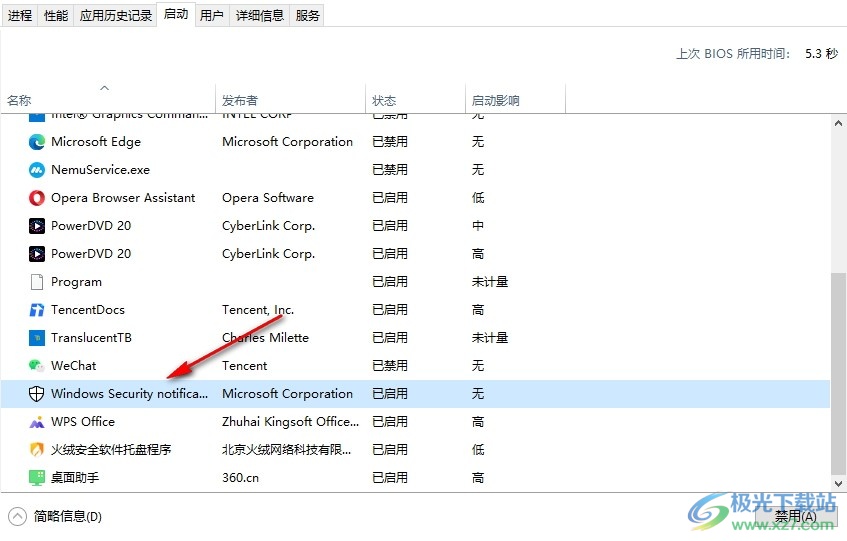Image resolution: width=847 pixels, height=541 pixels.
Task: Click Zhuhai Kingsoft Office... publisher cell
Action: click(x=290, y=422)
